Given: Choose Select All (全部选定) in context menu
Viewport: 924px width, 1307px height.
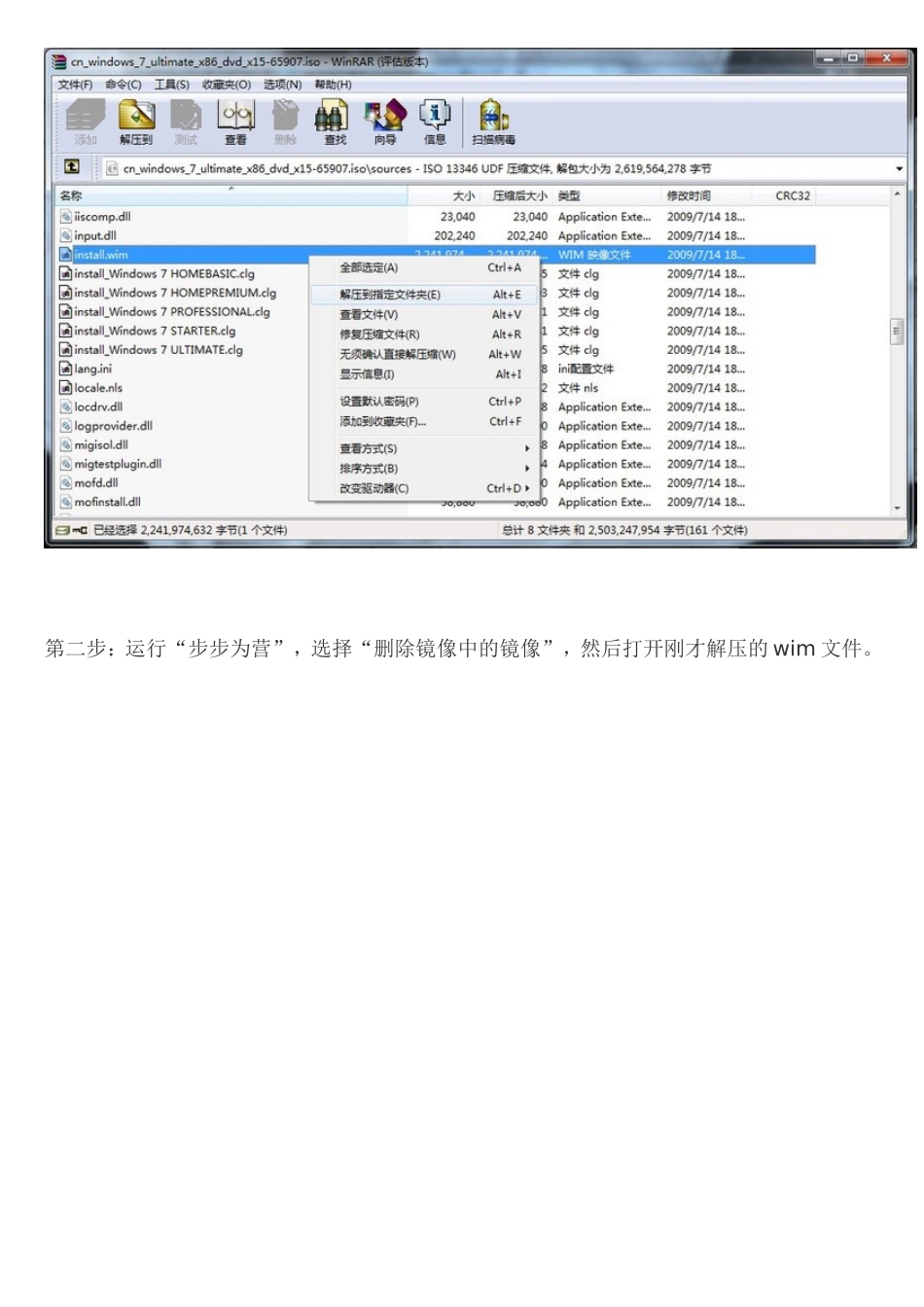Looking at the screenshot, I should point(423,267).
